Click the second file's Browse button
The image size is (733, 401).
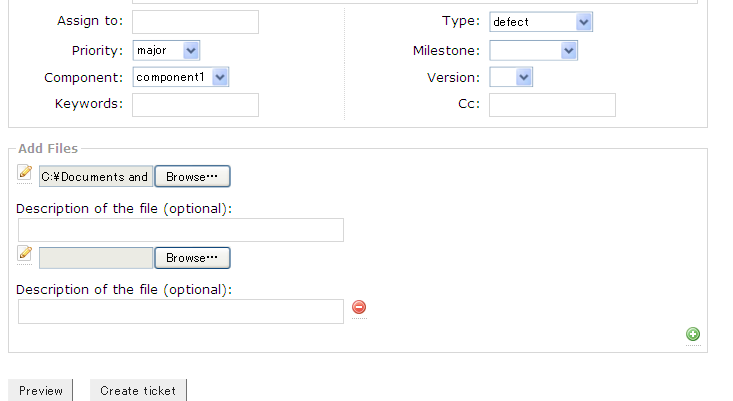point(192,258)
